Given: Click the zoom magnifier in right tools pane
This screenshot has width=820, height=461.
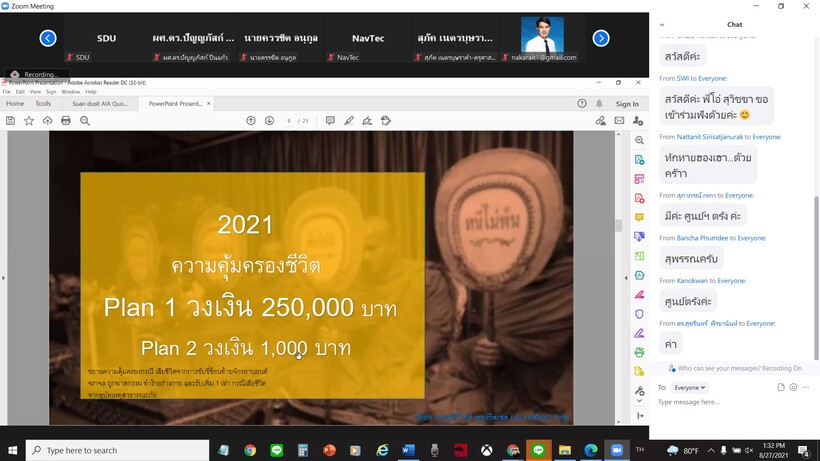Looking at the screenshot, I should tap(639, 140).
